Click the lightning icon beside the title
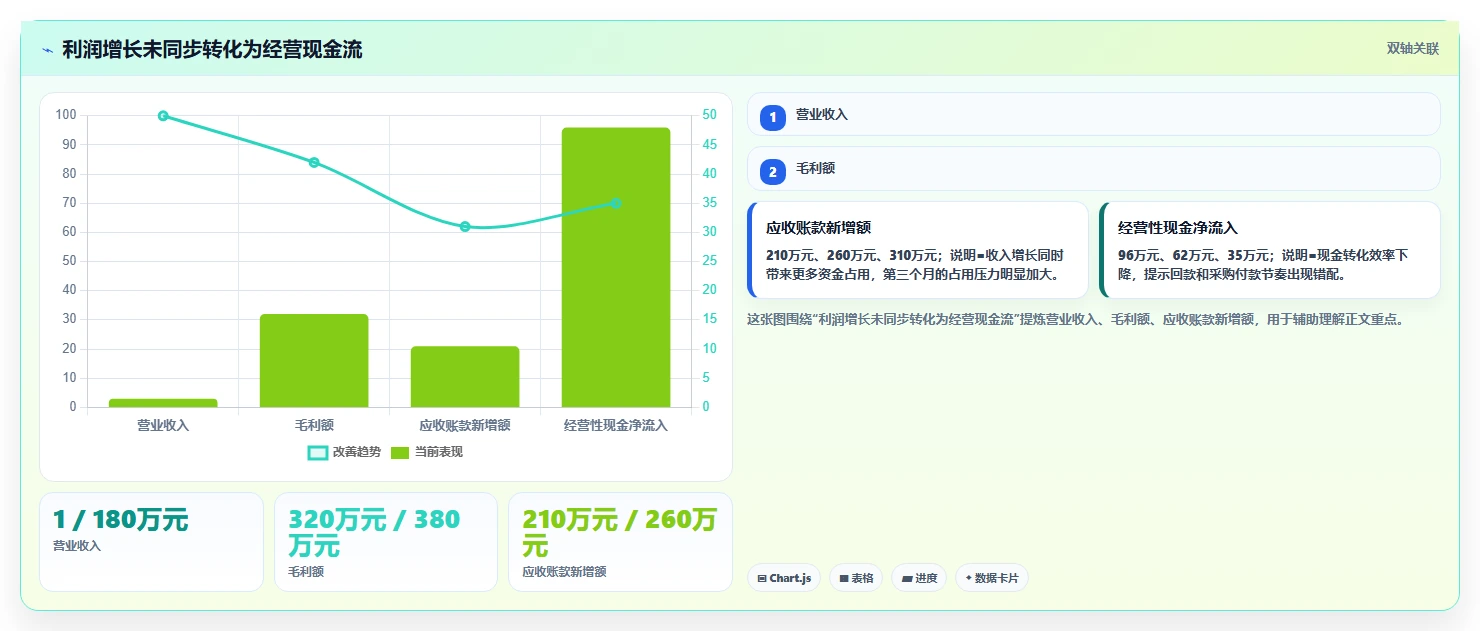Screen dimensions: 1480x631 click(47, 50)
